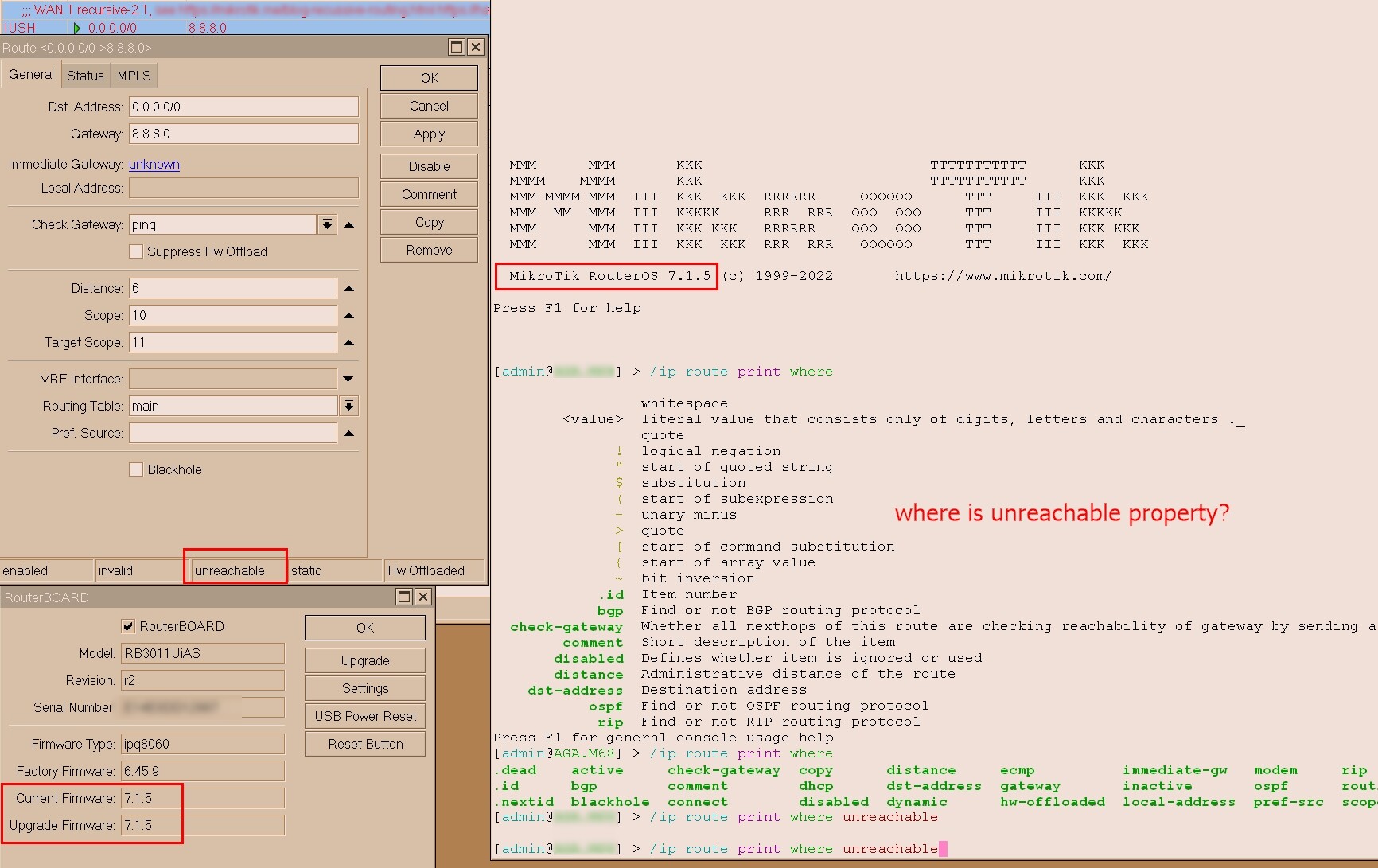
Task: Click Upgrade in the RouterBOARD window
Action: pos(364,660)
